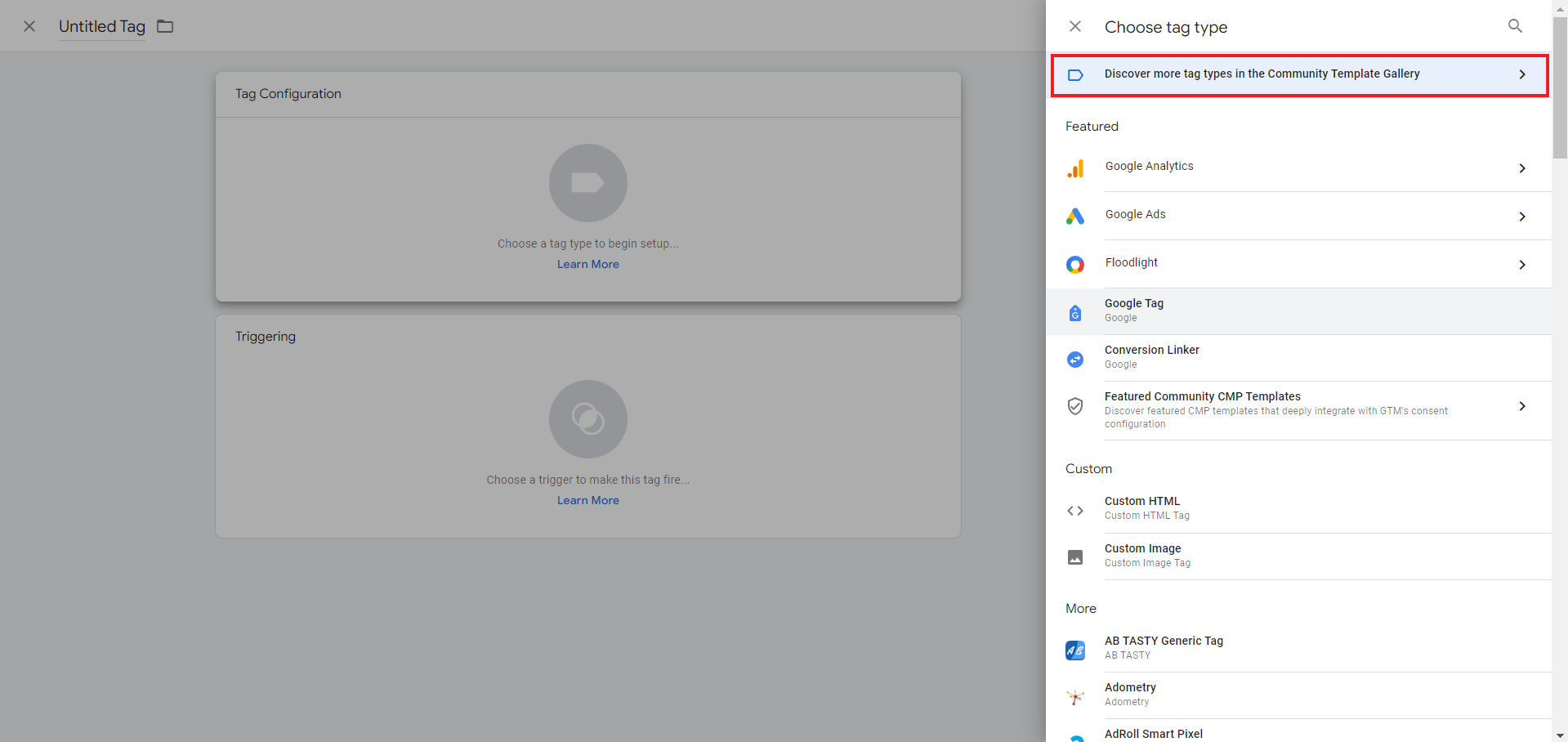The width and height of the screenshot is (1568, 742).
Task: Select the Floodlight tag icon
Action: coord(1075,264)
